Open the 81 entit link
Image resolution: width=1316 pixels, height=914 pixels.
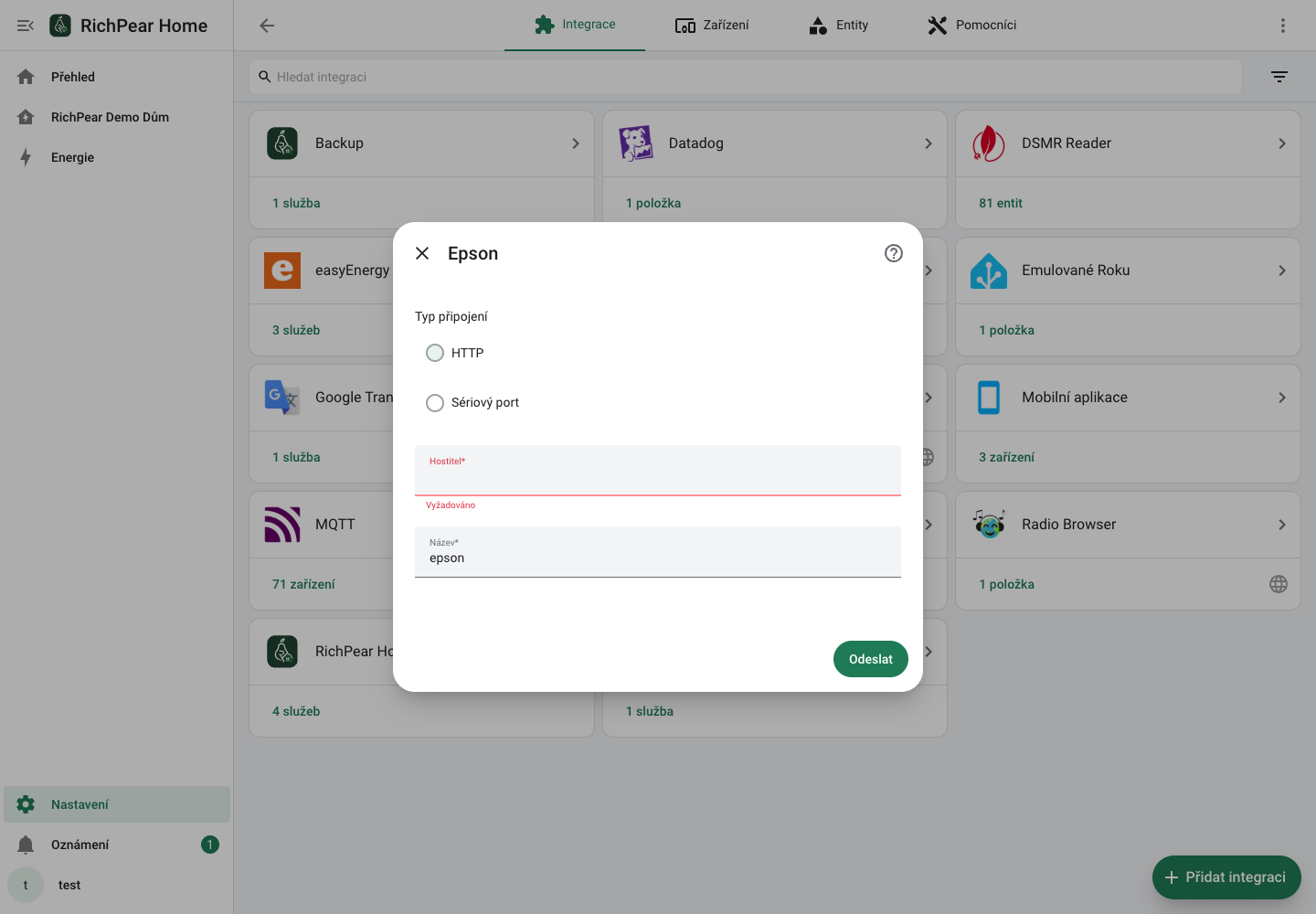click(x=1001, y=203)
